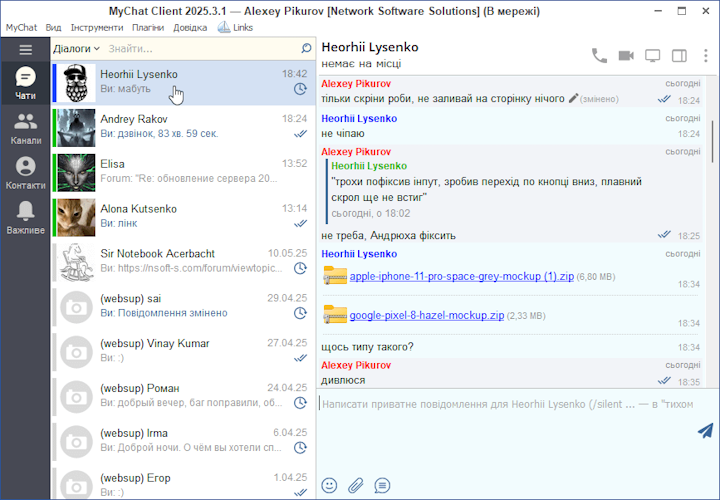Click sender name Alexey Pikurov at top message
720x500 pixels.
coord(356,84)
